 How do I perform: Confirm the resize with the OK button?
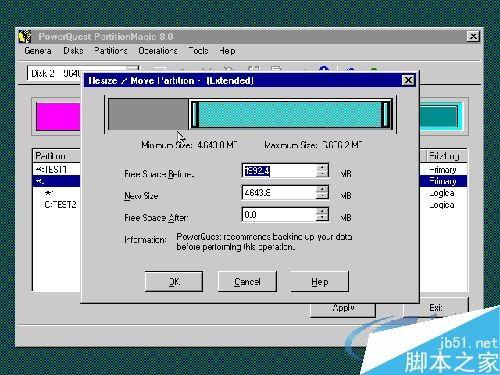coord(174,282)
